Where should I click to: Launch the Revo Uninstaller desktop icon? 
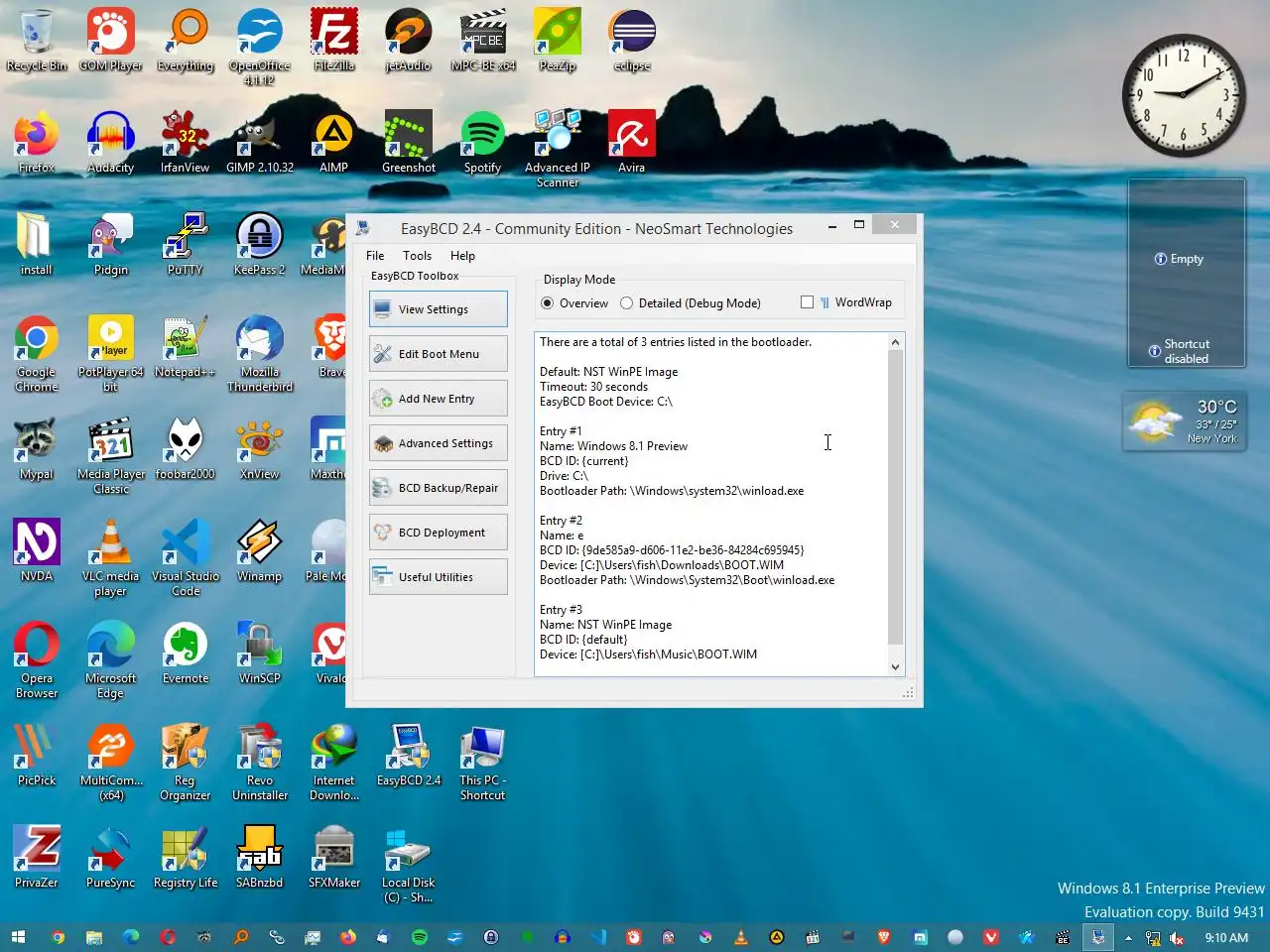(x=260, y=763)
